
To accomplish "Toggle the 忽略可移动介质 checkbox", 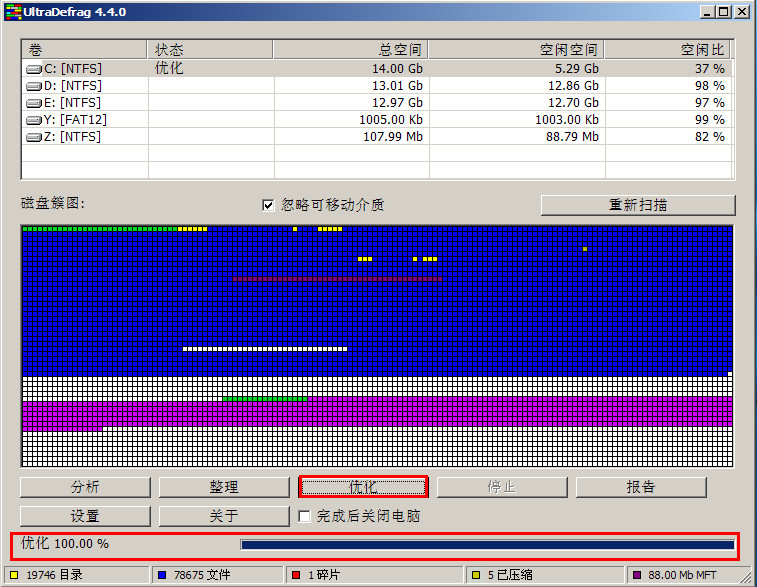I will pos(268,205).
